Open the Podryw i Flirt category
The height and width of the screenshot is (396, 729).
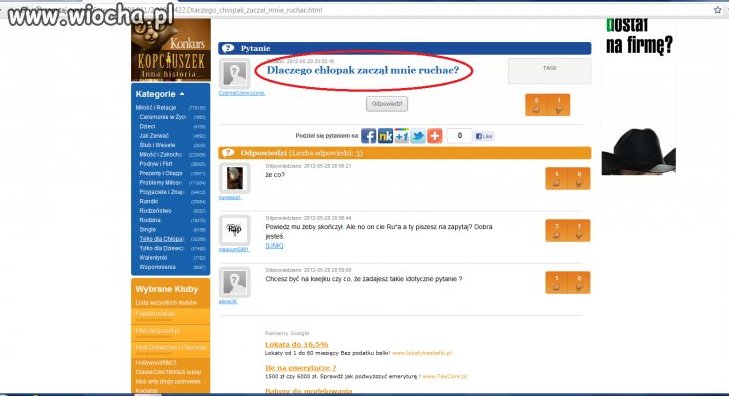156,164
